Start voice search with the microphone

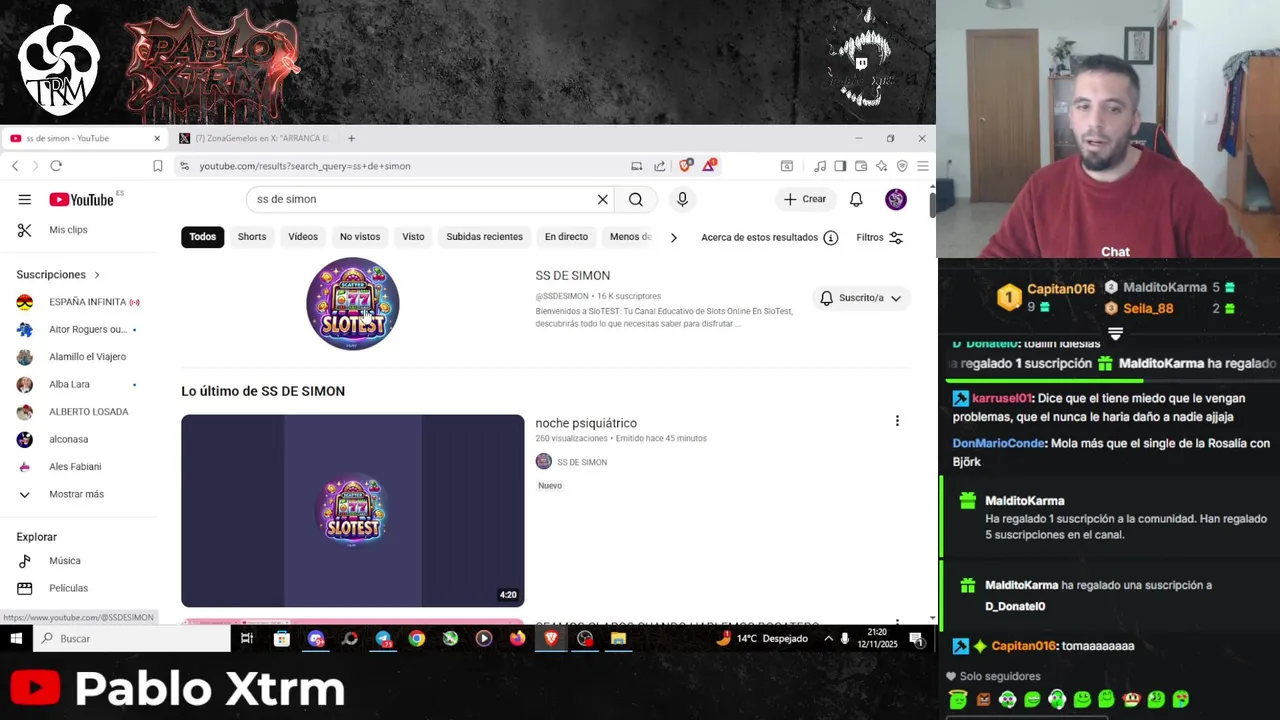682,199
